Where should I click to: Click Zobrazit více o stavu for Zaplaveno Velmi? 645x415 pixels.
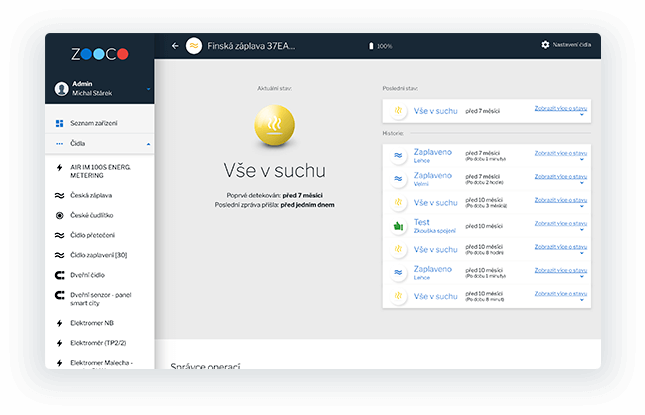point(561,176)
